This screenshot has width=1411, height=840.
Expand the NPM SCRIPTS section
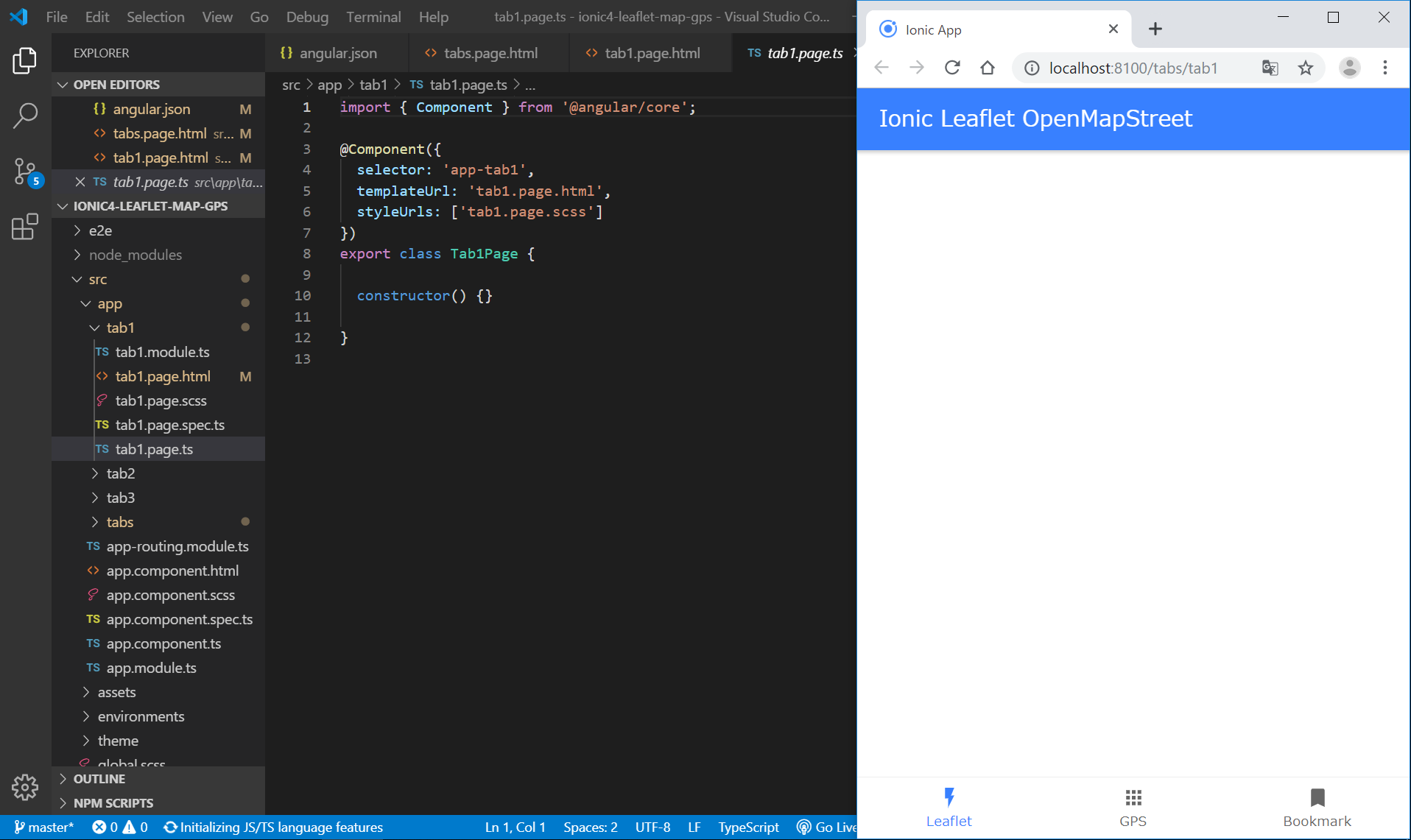pyautogui.click(x=113, y=803)
